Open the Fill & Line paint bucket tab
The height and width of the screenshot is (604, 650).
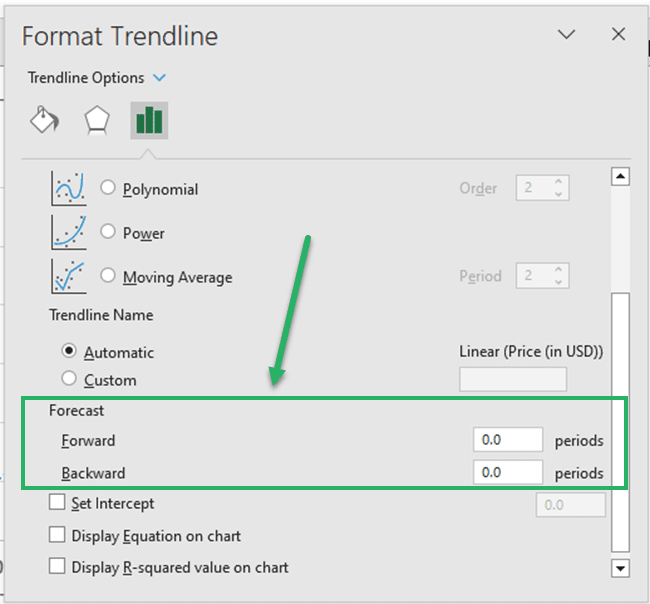pyautogui.click(x=45, y=120)
